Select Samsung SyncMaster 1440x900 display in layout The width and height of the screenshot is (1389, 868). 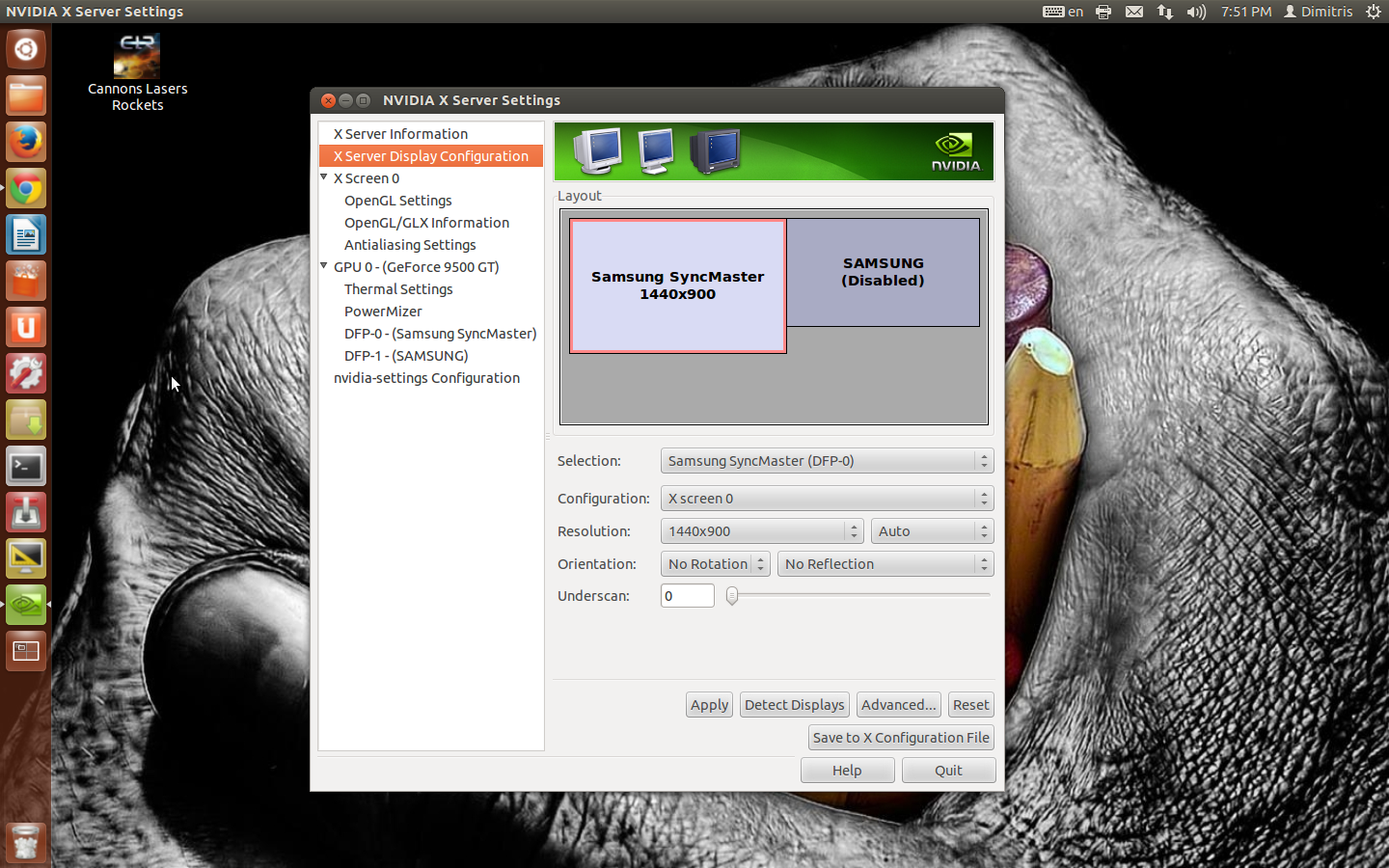point(677,285)
